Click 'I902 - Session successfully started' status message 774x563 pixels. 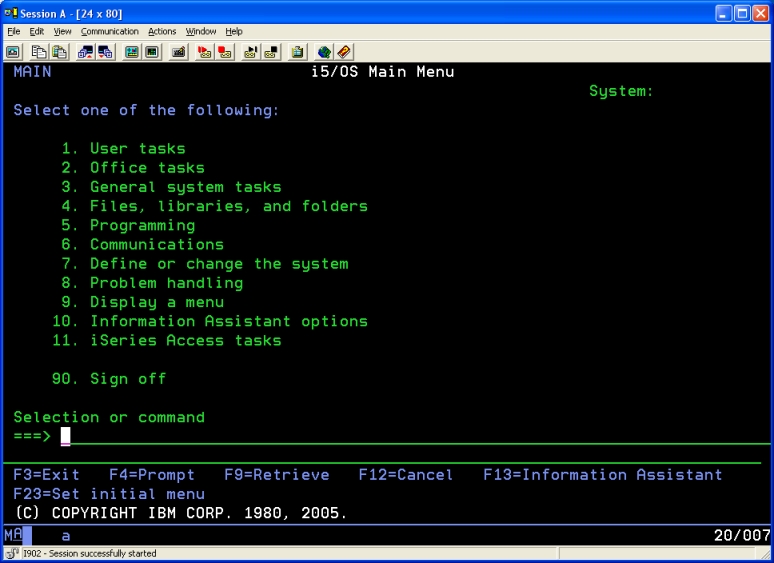[90, 554]
